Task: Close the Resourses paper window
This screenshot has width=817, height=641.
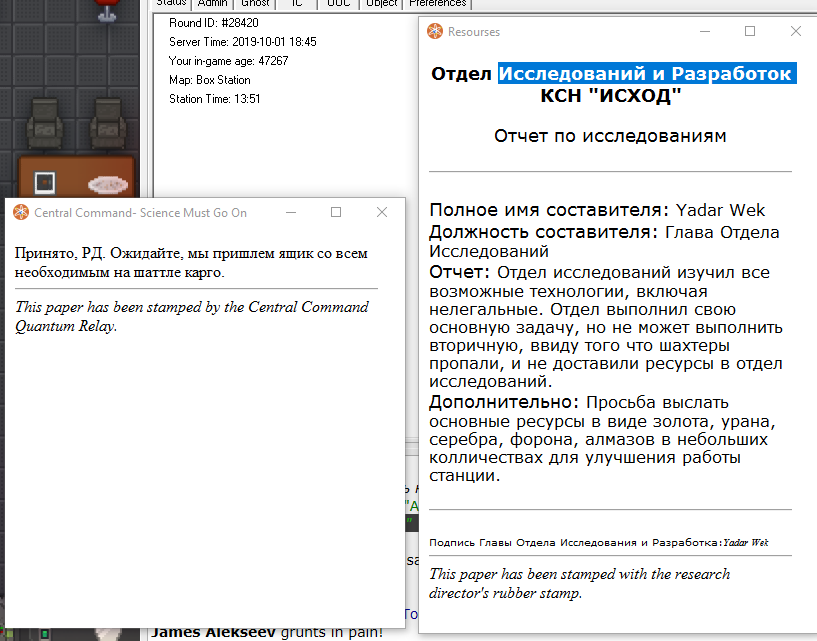Action: [795, 32]
